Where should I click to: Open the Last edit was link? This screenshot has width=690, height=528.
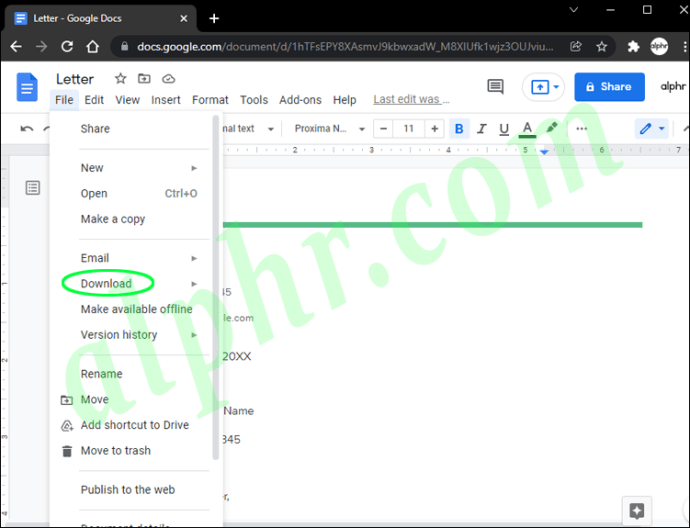(411, 99)
